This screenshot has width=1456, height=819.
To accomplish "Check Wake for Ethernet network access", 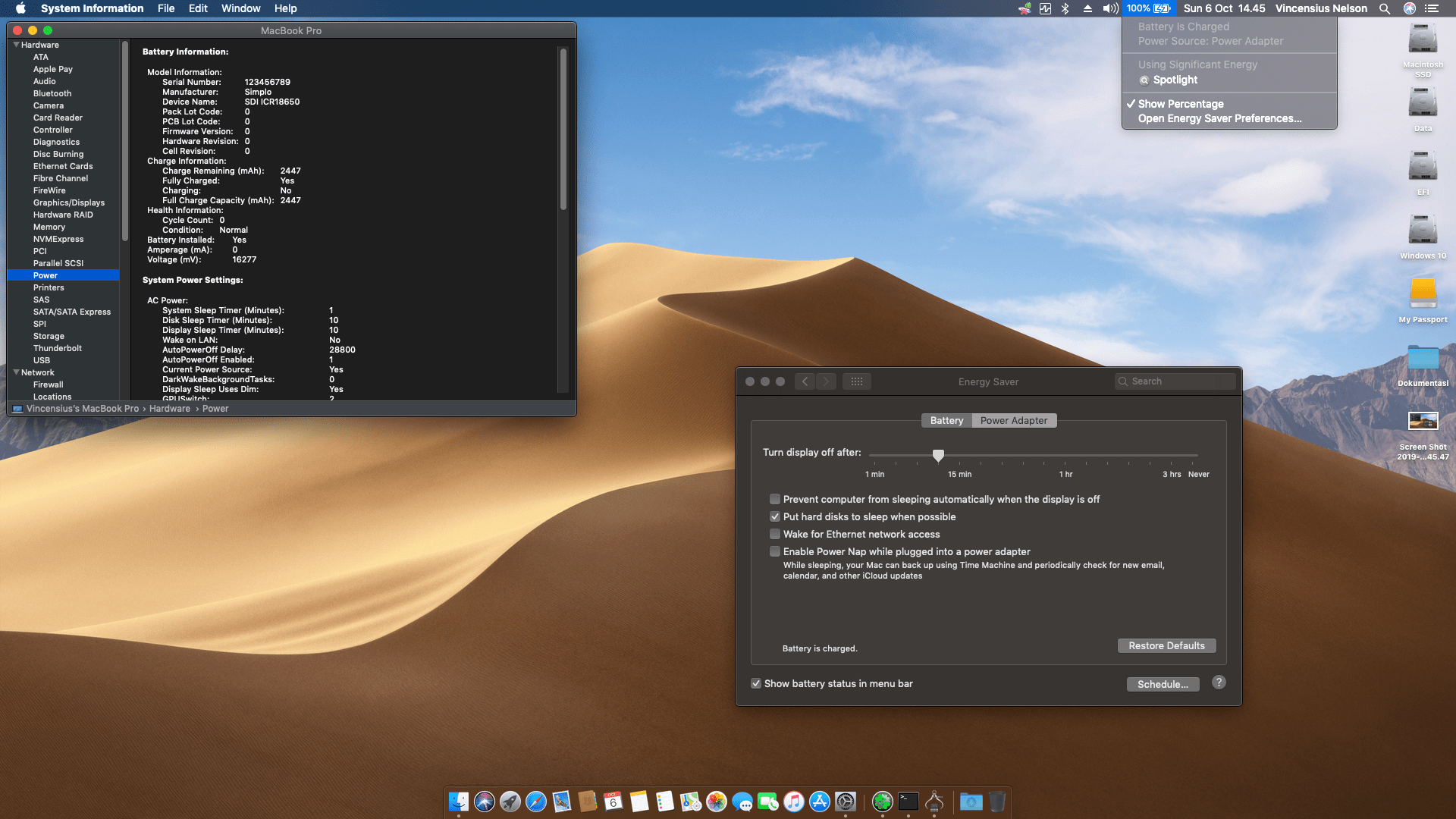I will [775, 534].
